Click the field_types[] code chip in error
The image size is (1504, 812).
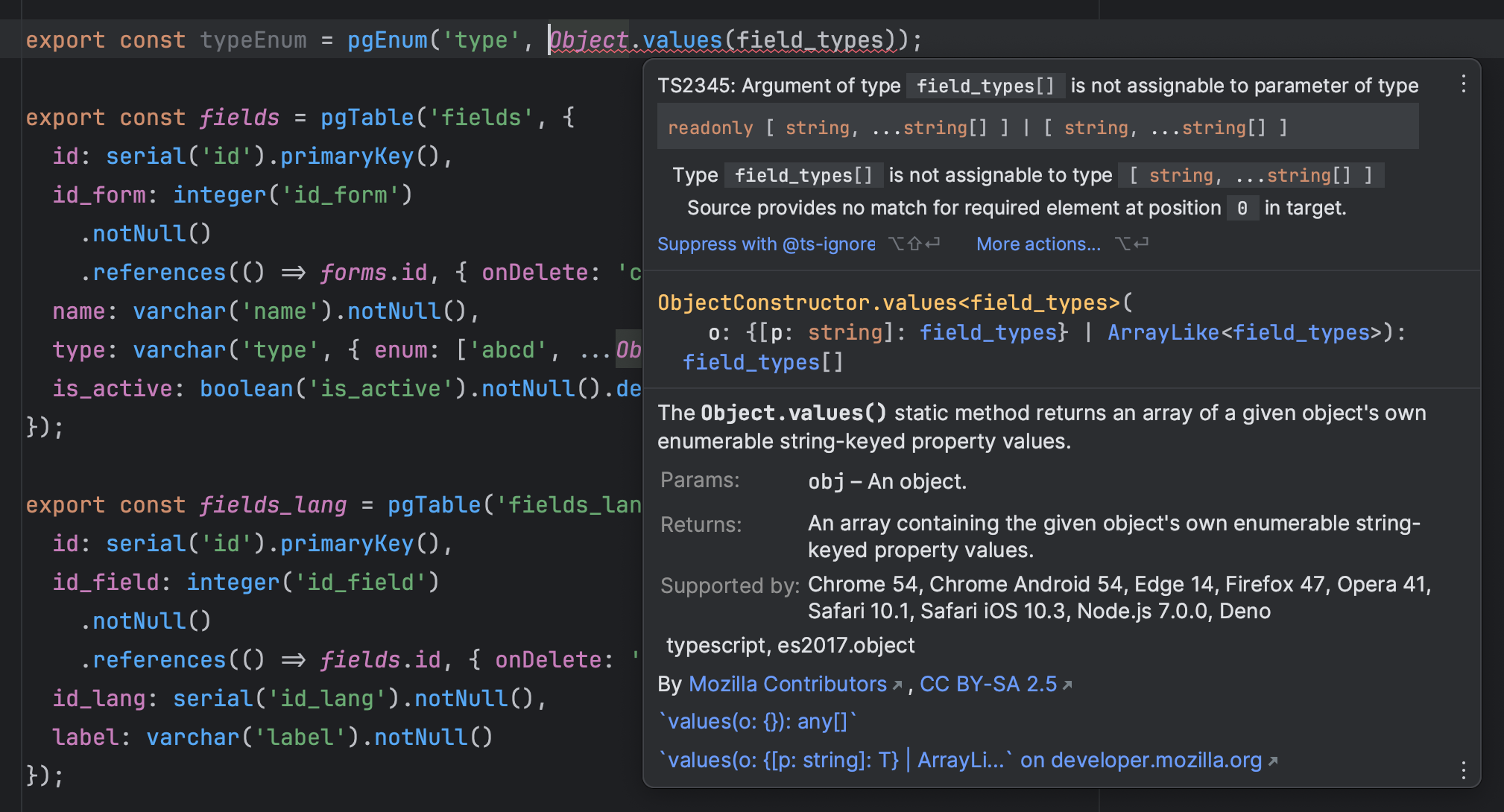(x=985, y=85)
